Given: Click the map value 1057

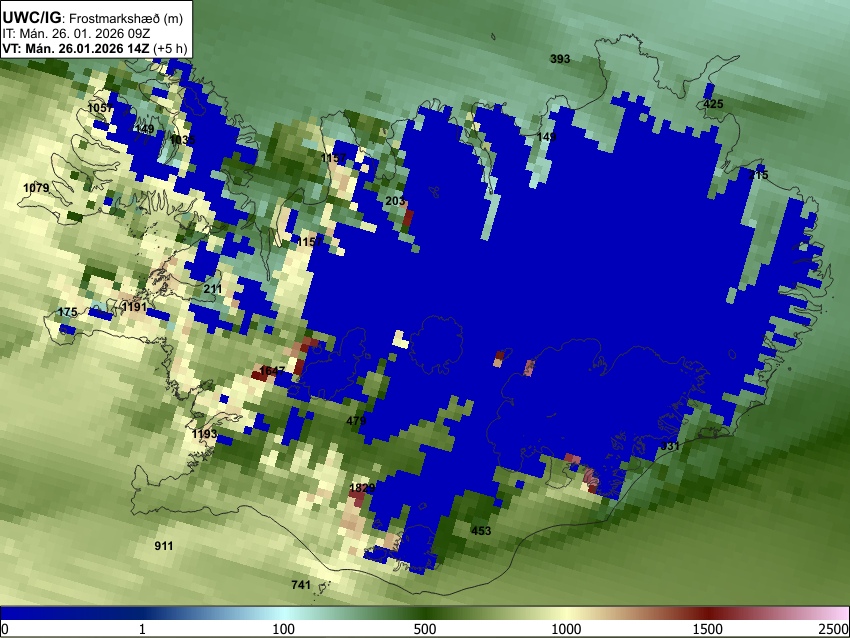Looking at the screenshot, I should click(x=100, y=108).
